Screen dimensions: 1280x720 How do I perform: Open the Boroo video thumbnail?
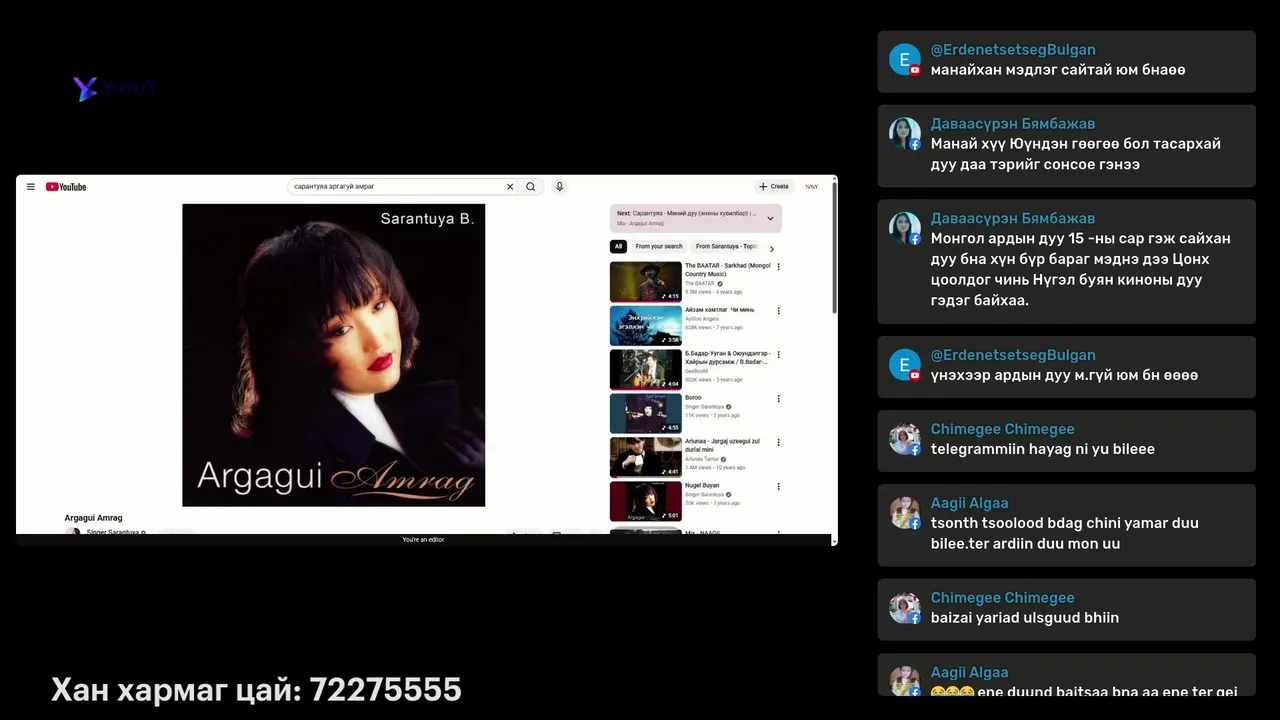pos(646,414)
